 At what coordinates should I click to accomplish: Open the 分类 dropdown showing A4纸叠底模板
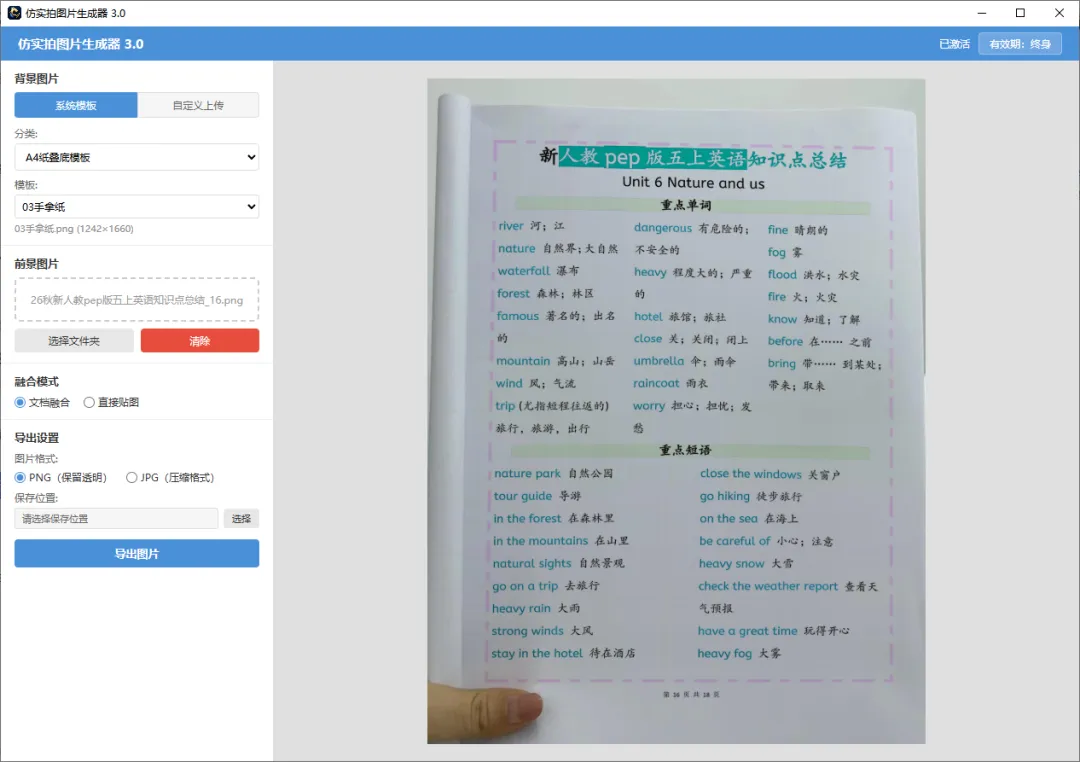click(136, 157)
